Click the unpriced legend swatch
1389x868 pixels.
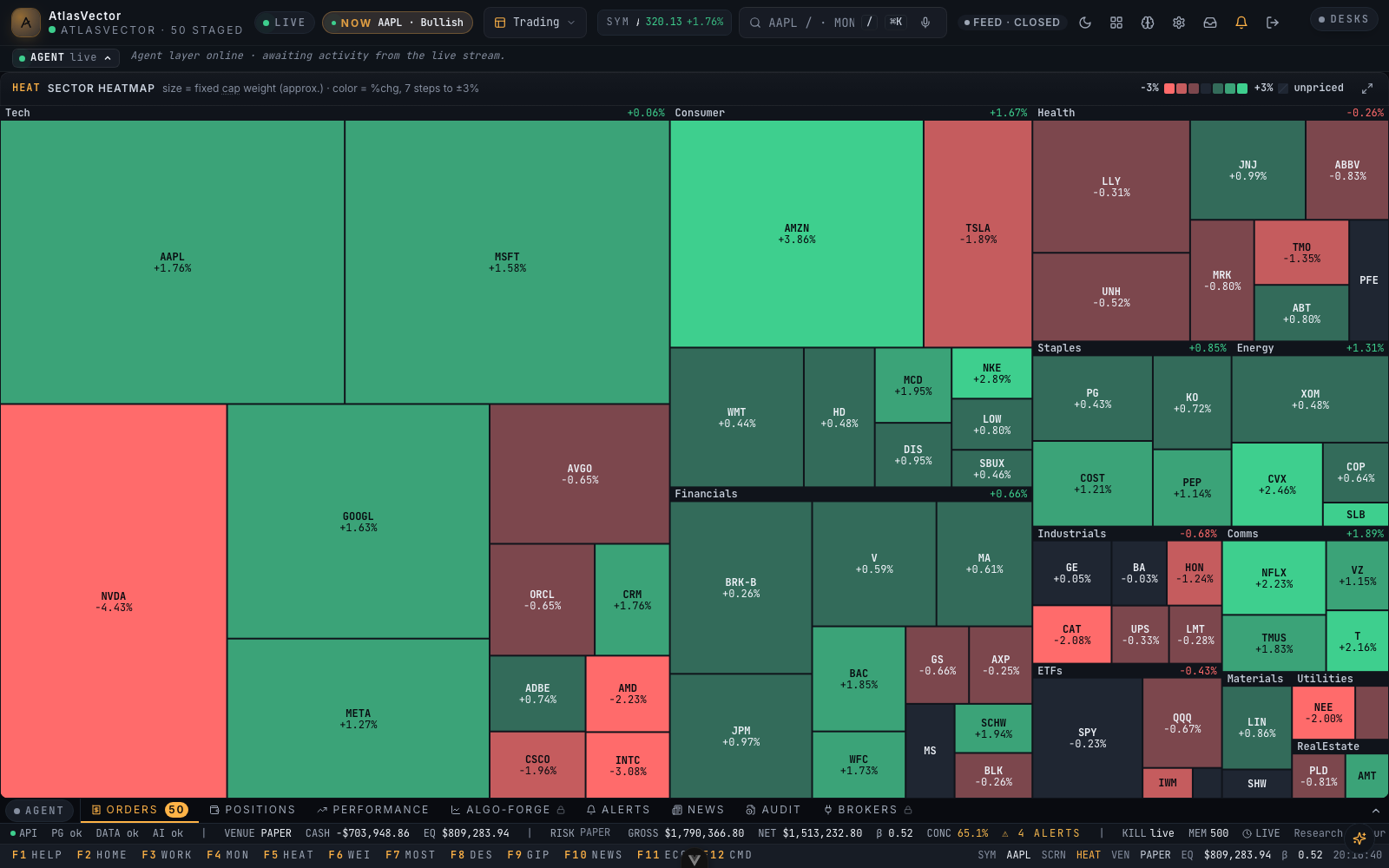click(x=1283, y=89)
